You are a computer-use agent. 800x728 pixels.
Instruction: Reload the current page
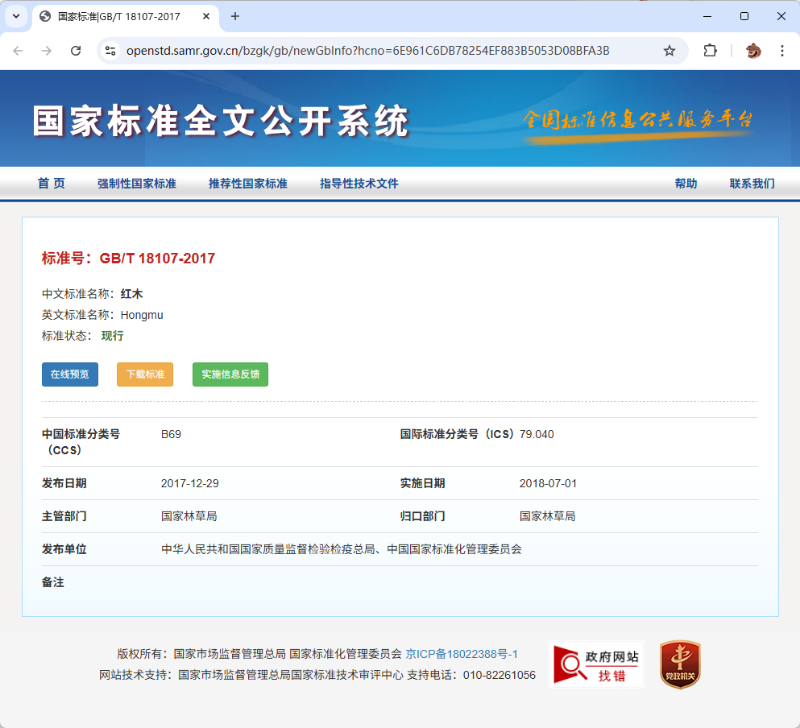tap(76, 51)
